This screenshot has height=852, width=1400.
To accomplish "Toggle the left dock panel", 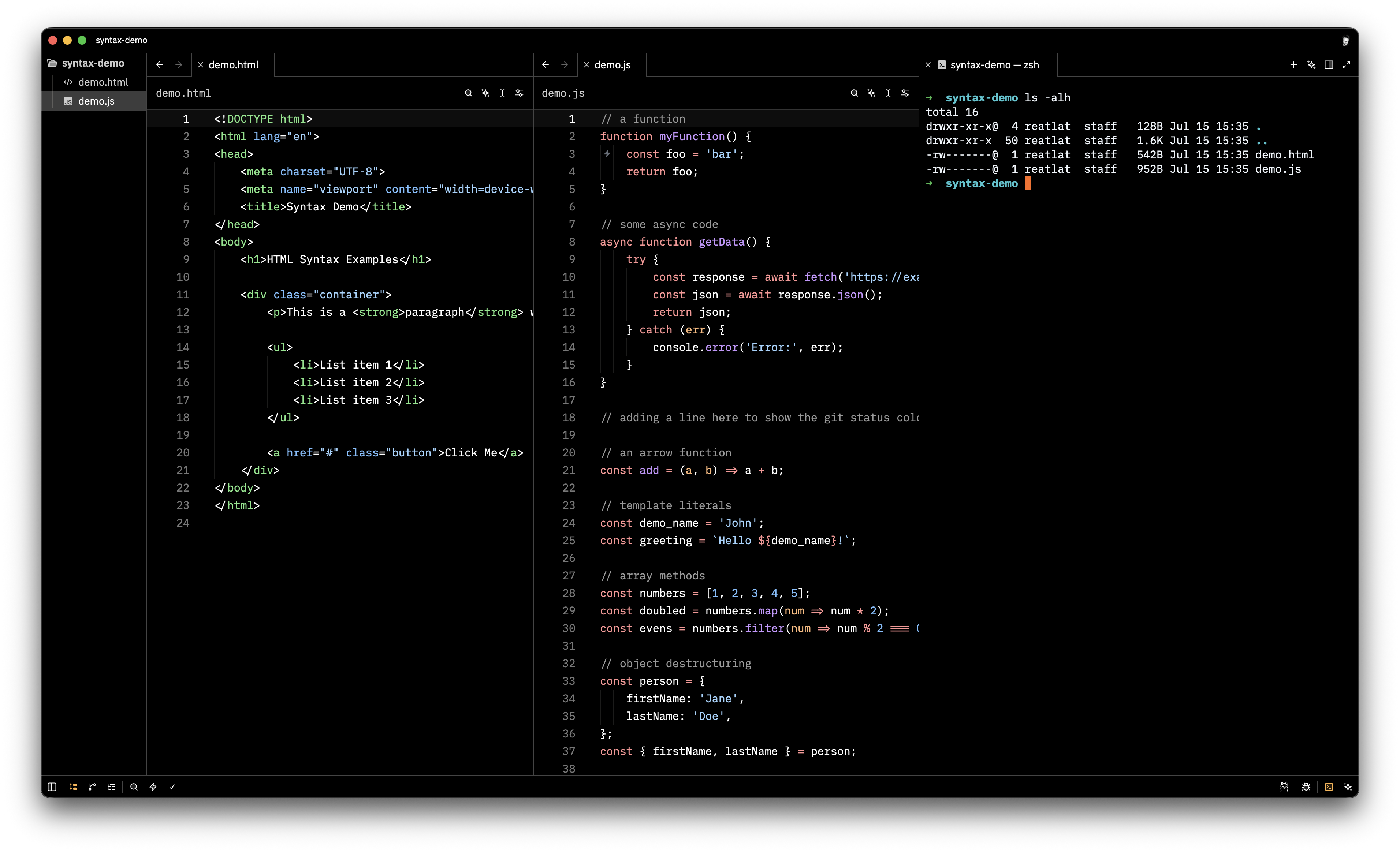I will 52,787.
